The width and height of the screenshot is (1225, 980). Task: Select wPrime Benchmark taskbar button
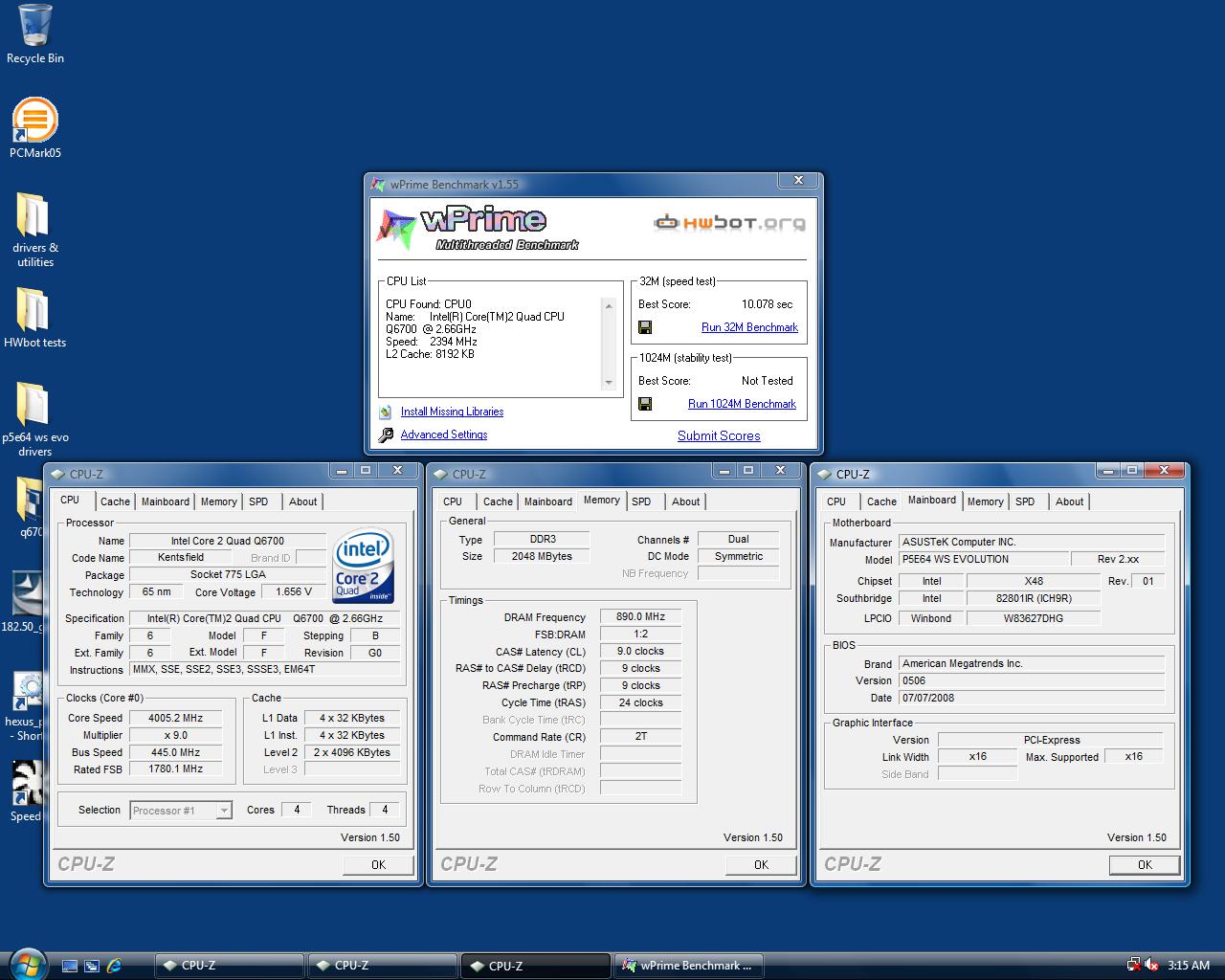[x=689, y=966]
